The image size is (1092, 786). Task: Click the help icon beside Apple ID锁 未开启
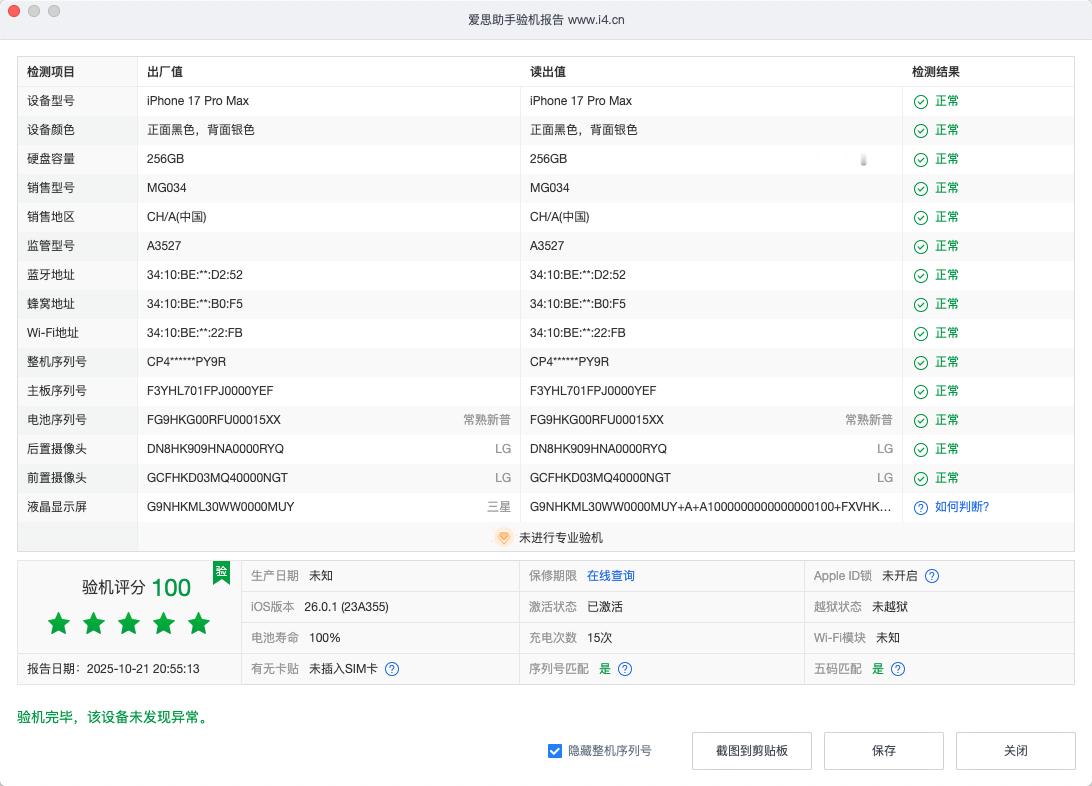(932, 576)
